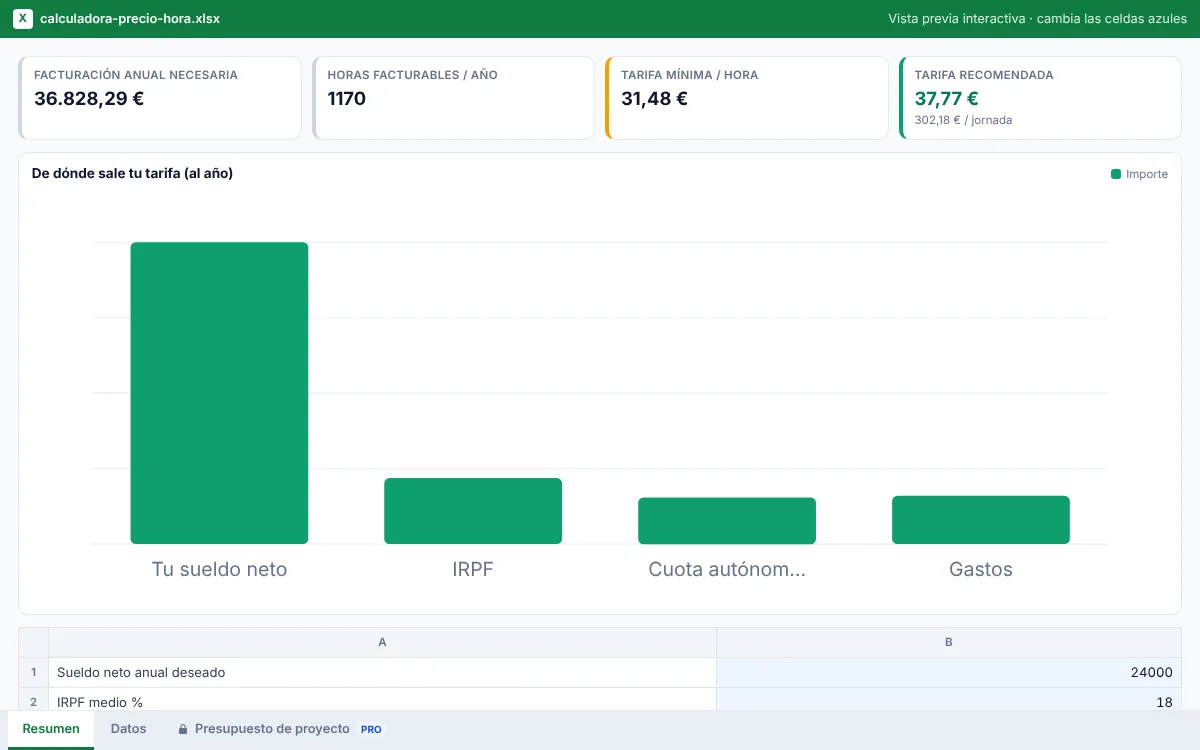Click the 37,77 € recommended rate value
The width and height of the screenshot is (1200, 750).
coord(946,98)
